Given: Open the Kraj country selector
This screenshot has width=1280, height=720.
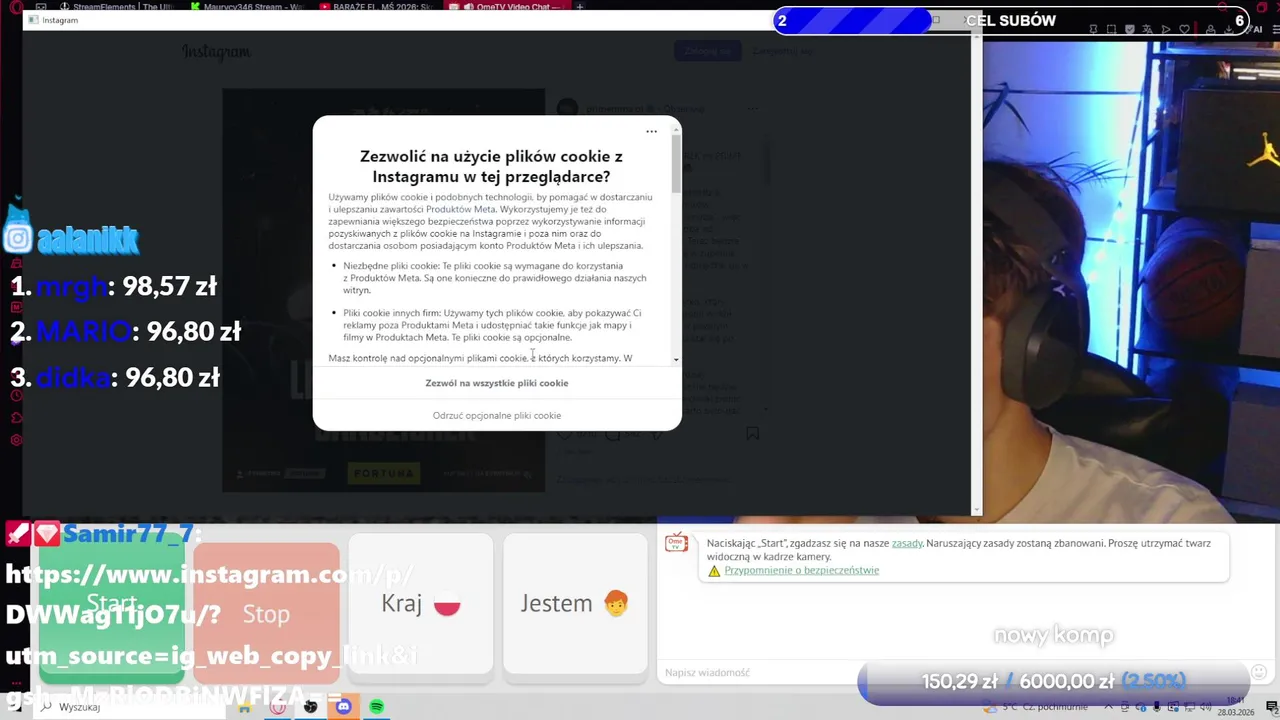Looking at the screenshot, I should [420, 604].
